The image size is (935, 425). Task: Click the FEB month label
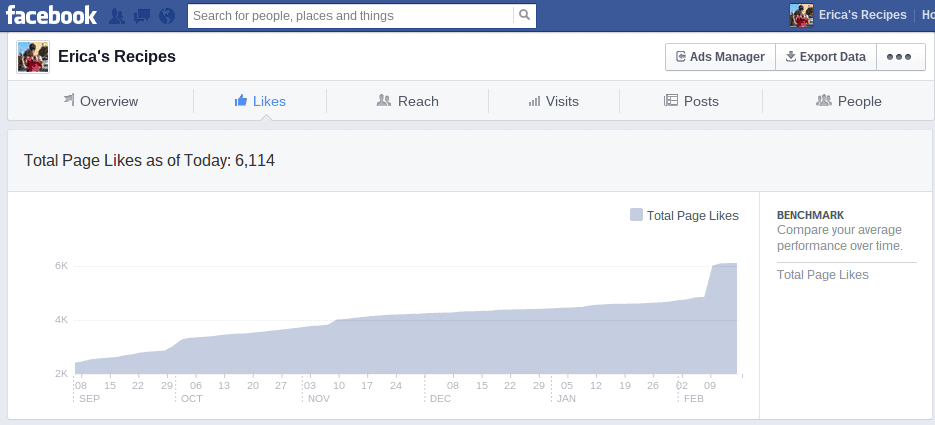[x=694, y=398]
